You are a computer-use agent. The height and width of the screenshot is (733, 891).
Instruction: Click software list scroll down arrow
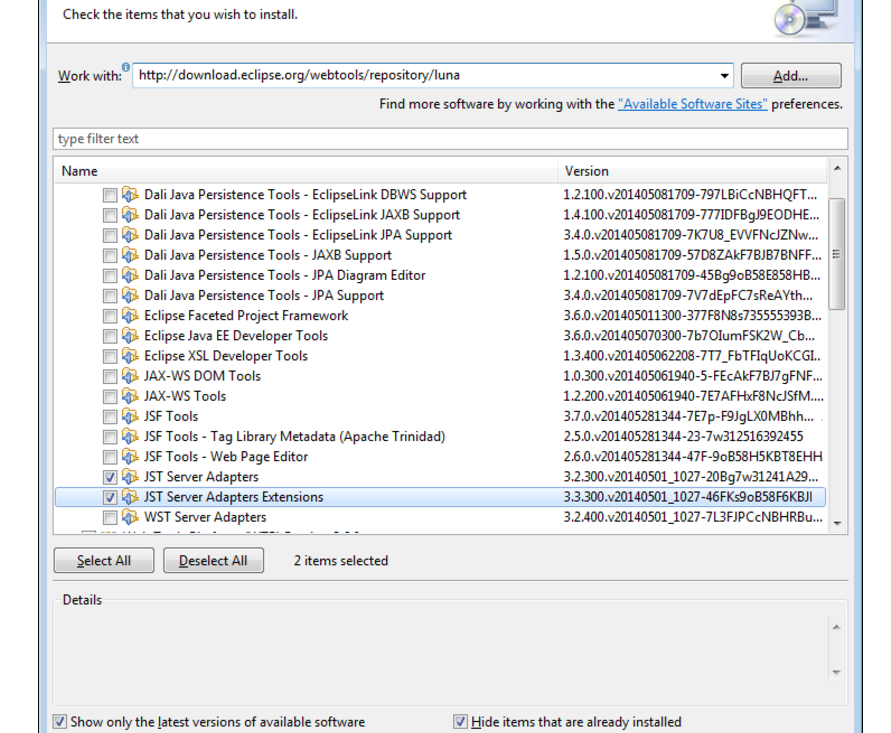[x=837, y=523]
